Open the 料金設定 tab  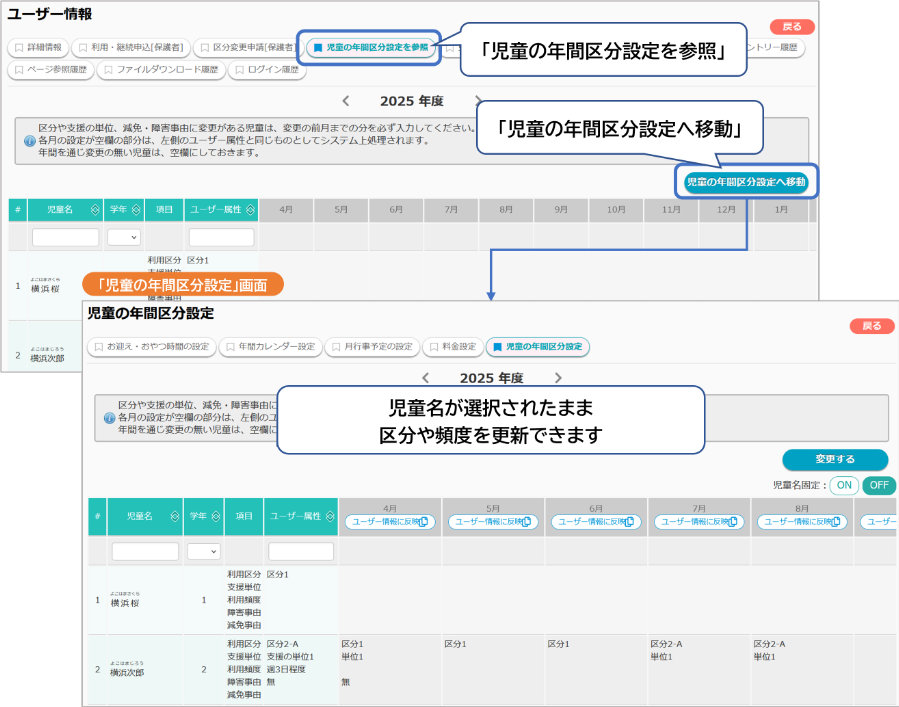tap(453, 347)
